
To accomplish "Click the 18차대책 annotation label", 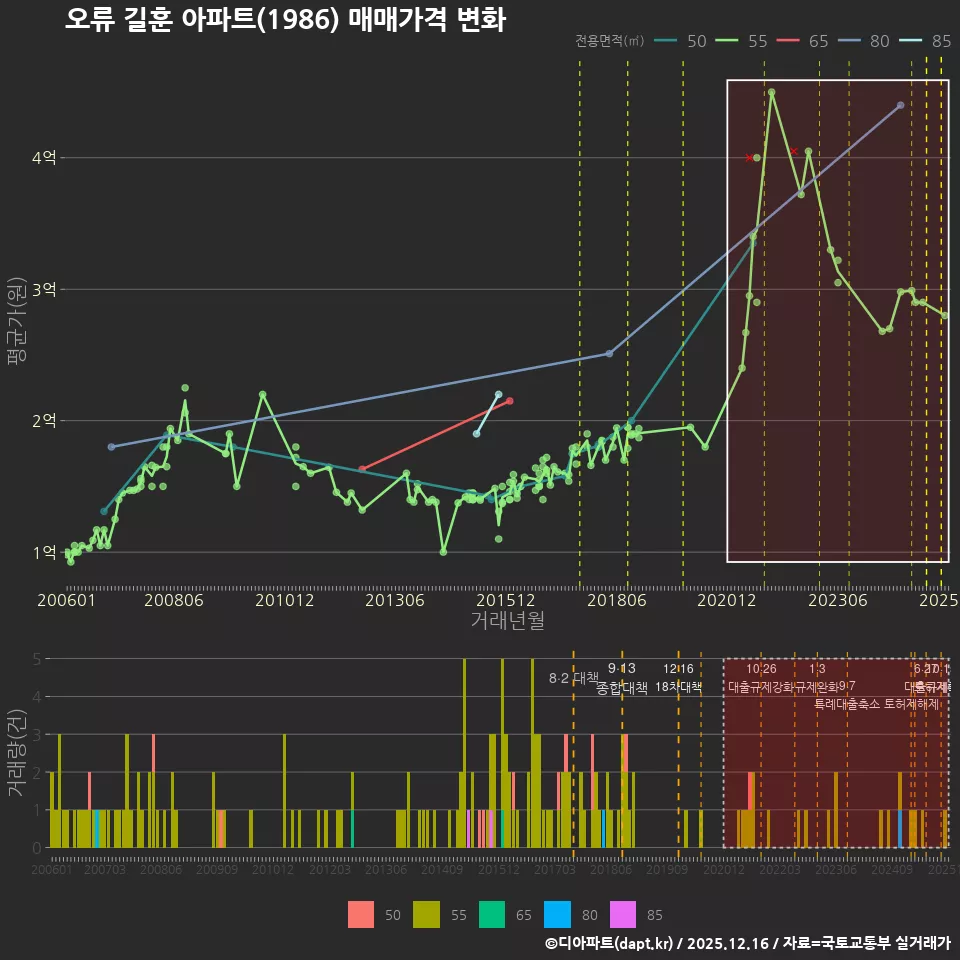I will pyautogui.click(x=678, y=687).
